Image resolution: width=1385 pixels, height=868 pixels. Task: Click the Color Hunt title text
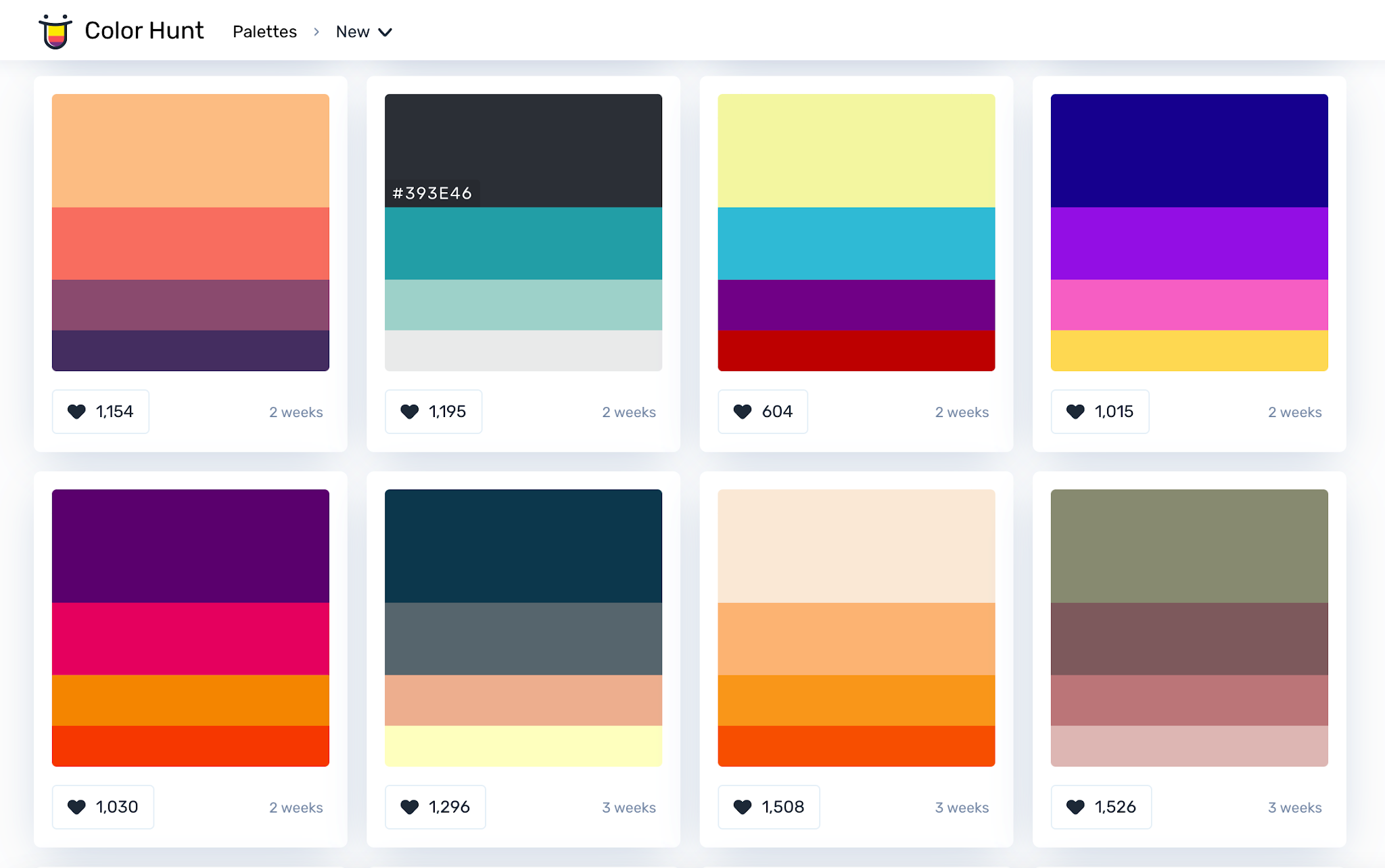[144, 30]
